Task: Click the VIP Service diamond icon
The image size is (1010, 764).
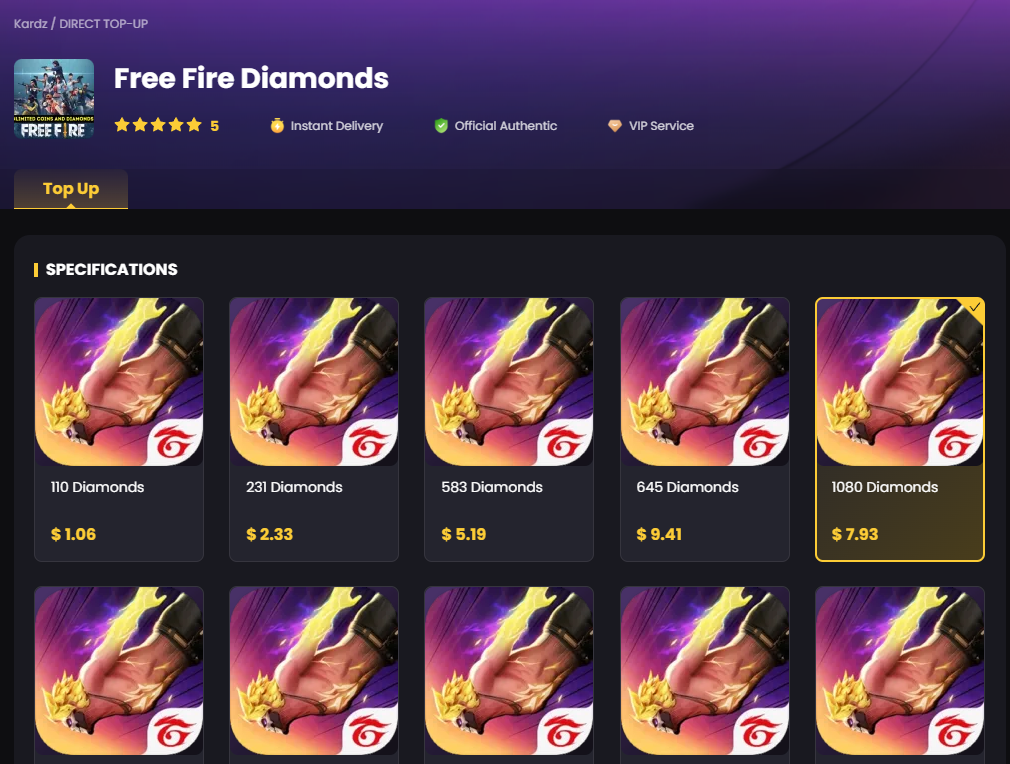Action: pos(615,126)
